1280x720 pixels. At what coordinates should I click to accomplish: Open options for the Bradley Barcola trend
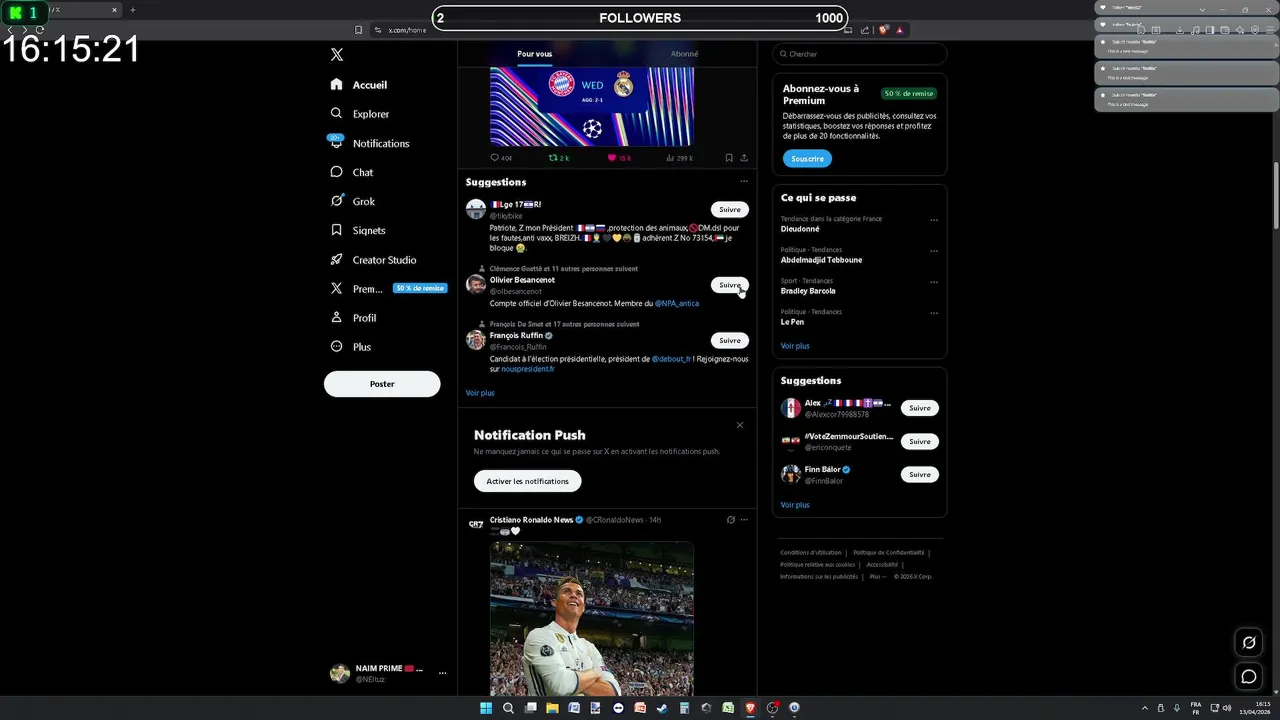(x=934, y=282)
